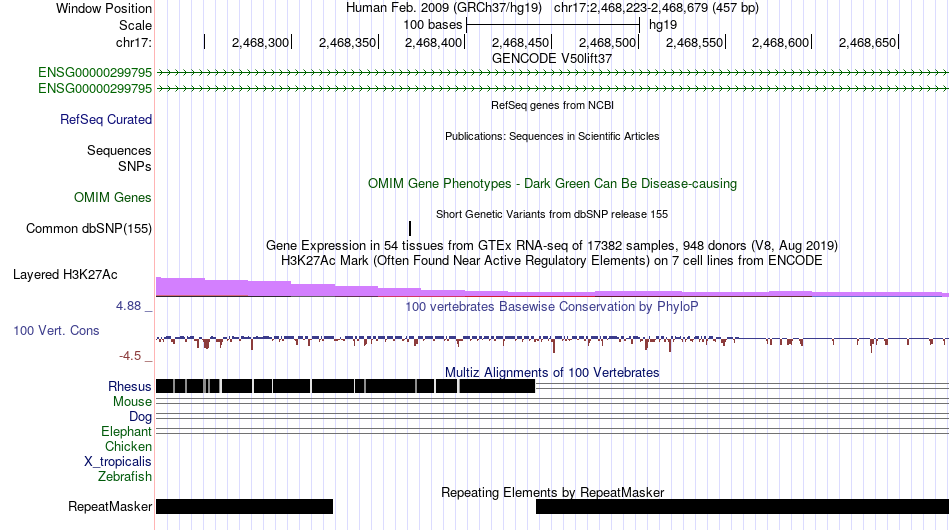Click the 2,468,550 ruler coordinate
Image resolution: width=950 pixels, height=530 pixels.
tap(694, 42)
